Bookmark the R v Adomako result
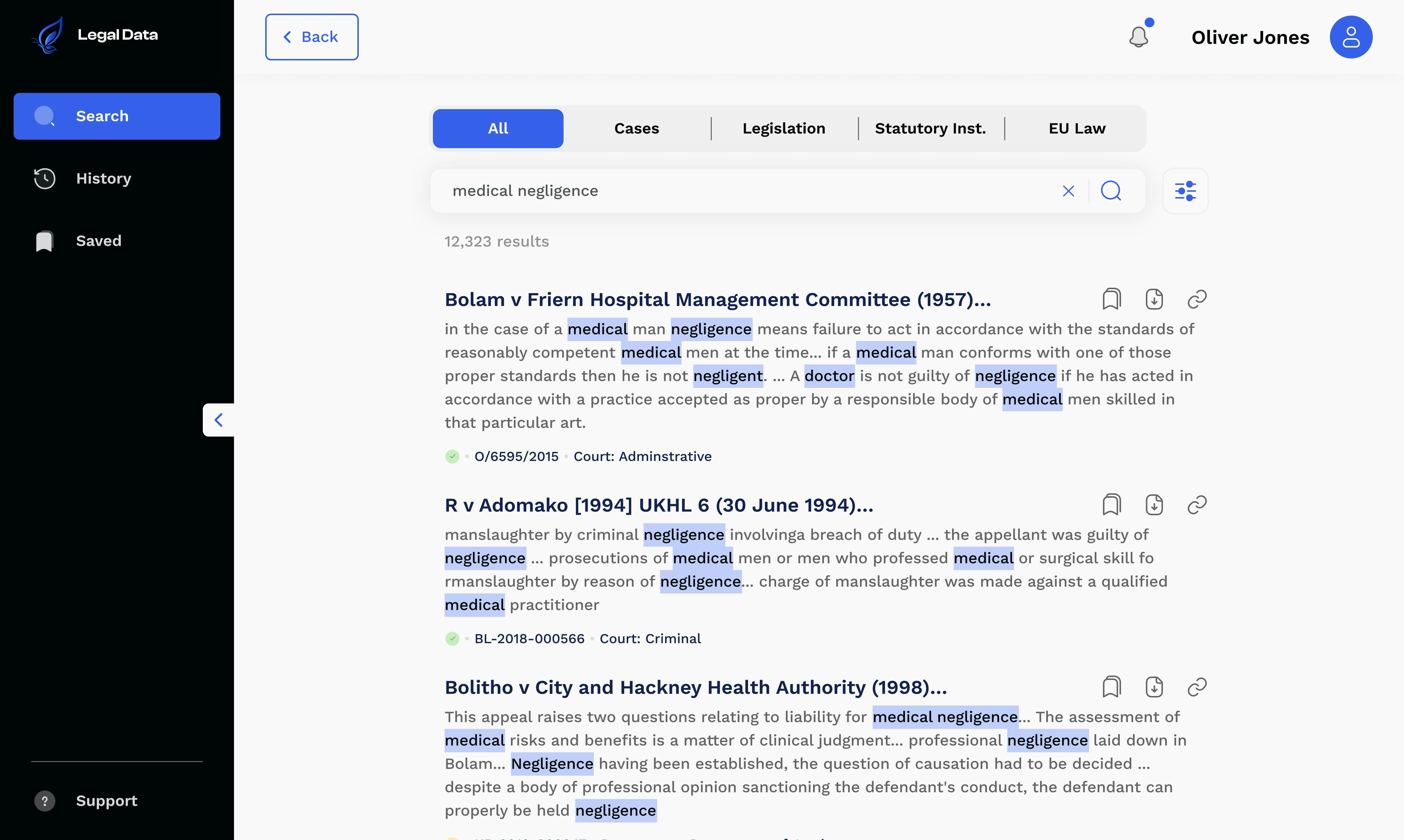 click(1111, 504)
